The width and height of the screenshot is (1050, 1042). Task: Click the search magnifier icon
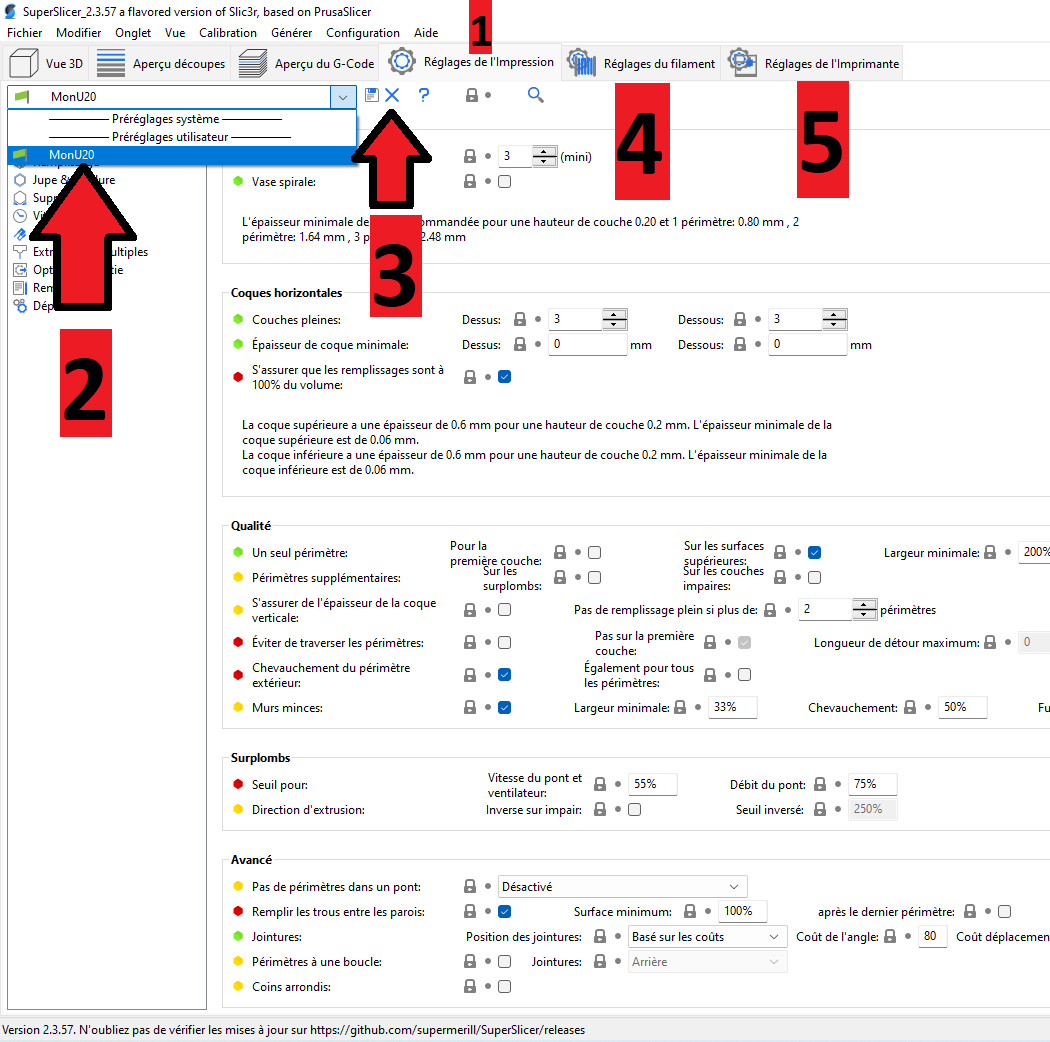click(536, 95)
